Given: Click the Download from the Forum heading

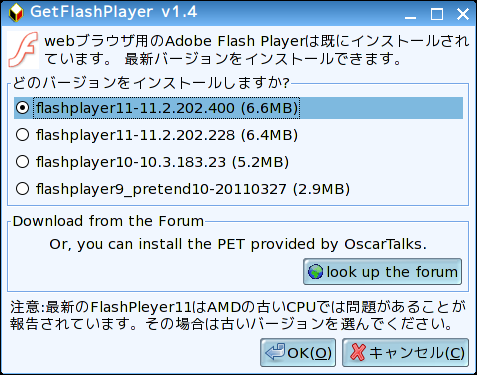Looking at the screenshot, I should tap(108, 221).
